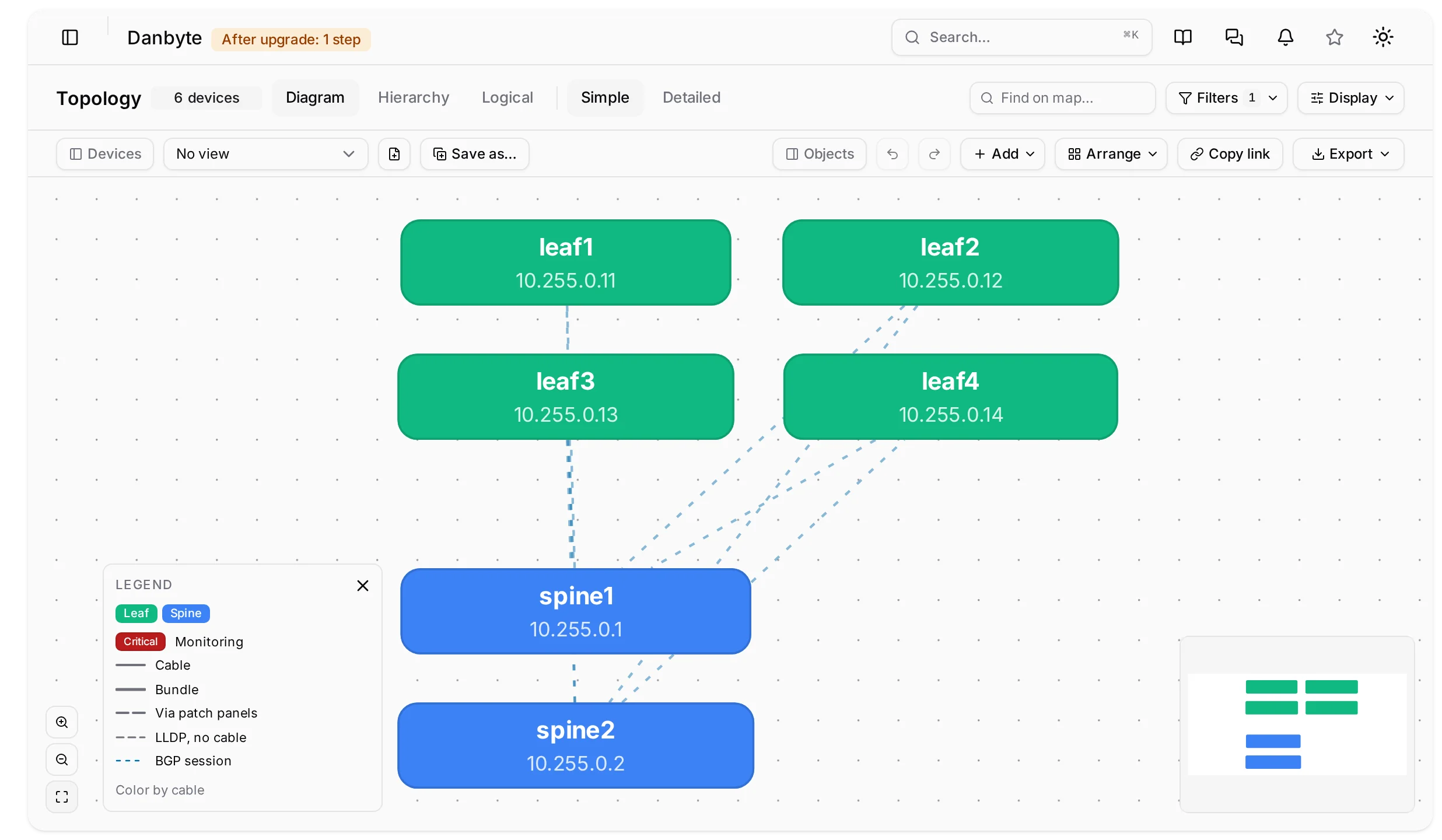The image size is (1442, 840).
Task: Select the Diagram tab
Action: [x=315, y=97]
